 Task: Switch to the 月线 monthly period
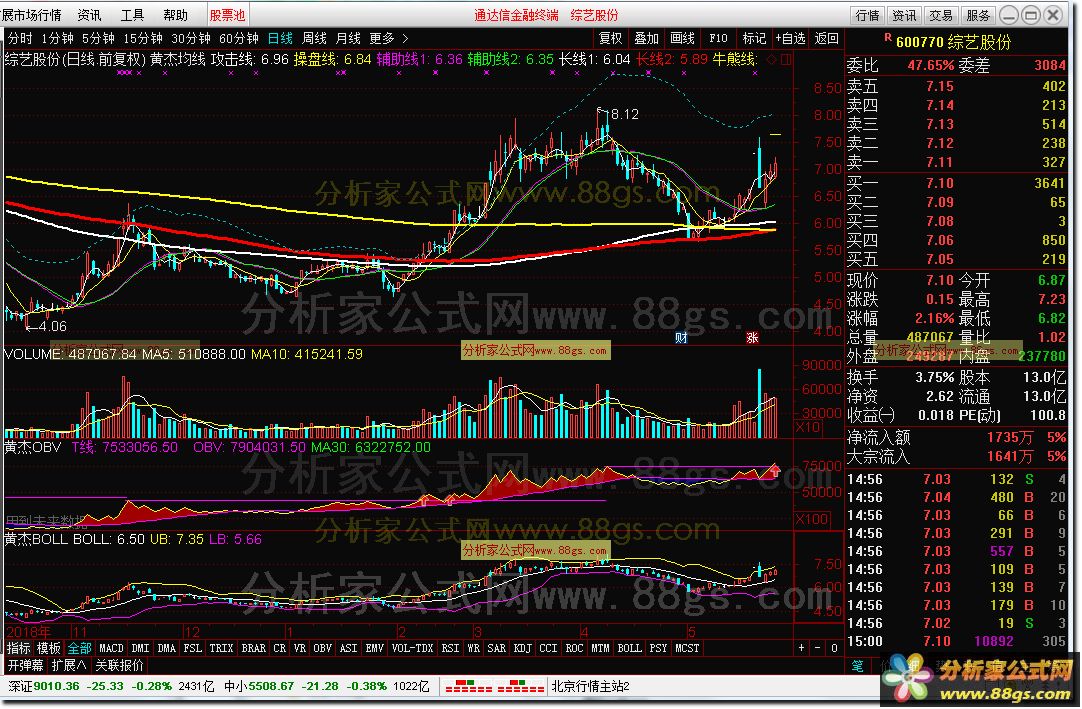click(348, 39)
